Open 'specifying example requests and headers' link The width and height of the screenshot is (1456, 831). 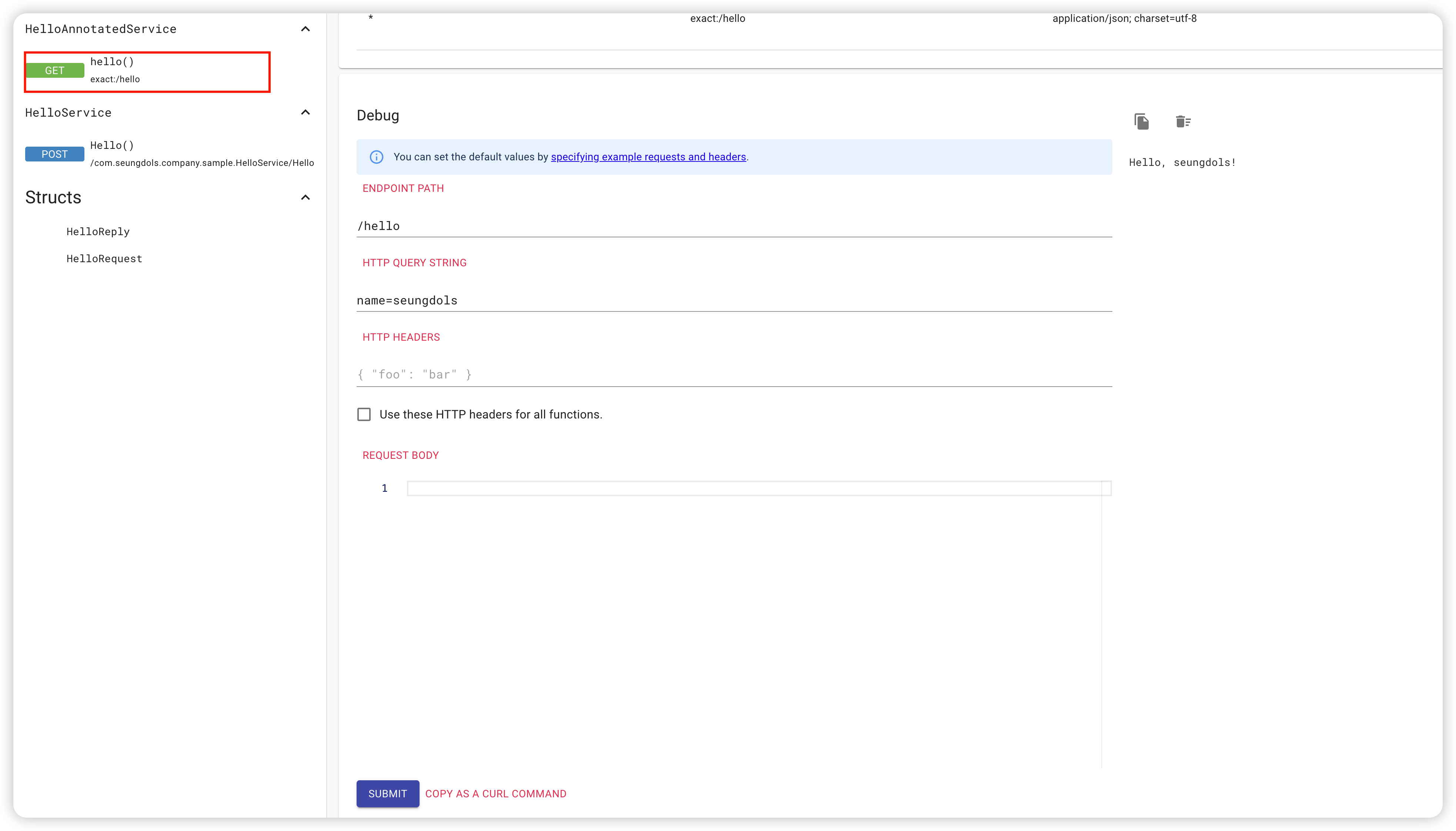click(648, 157)
